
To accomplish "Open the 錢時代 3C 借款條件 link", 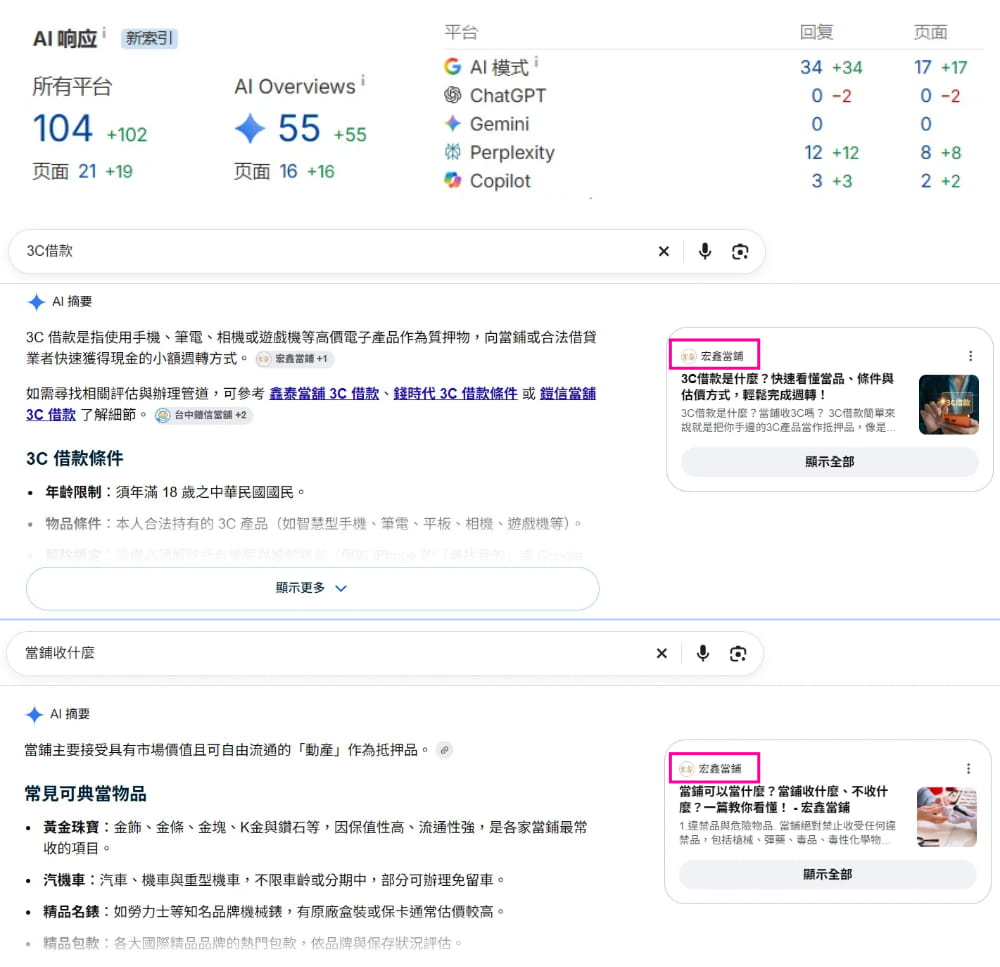I will tap(455, 394).
